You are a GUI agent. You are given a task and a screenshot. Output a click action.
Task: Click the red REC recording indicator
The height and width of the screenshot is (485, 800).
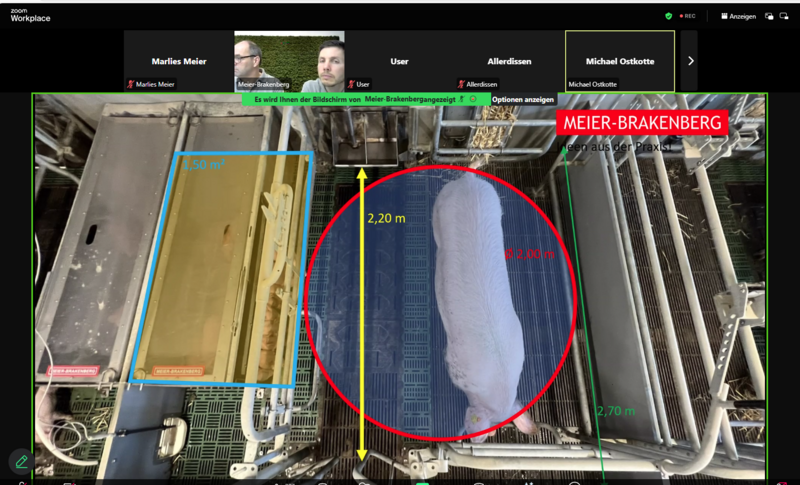coord(687,16)
